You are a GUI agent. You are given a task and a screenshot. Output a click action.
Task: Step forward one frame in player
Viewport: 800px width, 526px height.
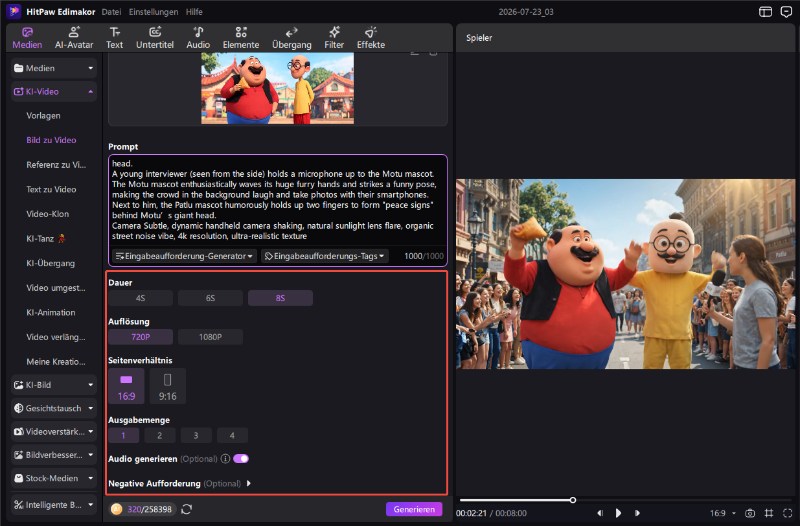(637, 513)
